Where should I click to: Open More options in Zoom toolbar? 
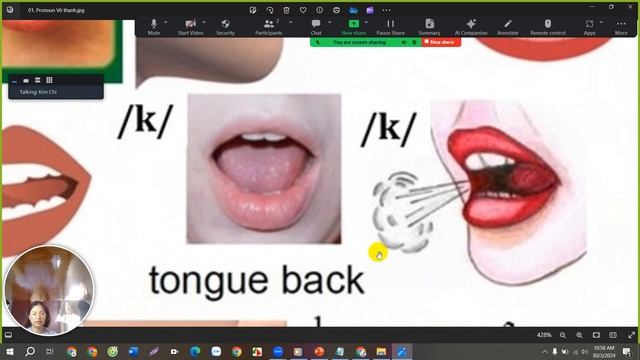(621, 27)
